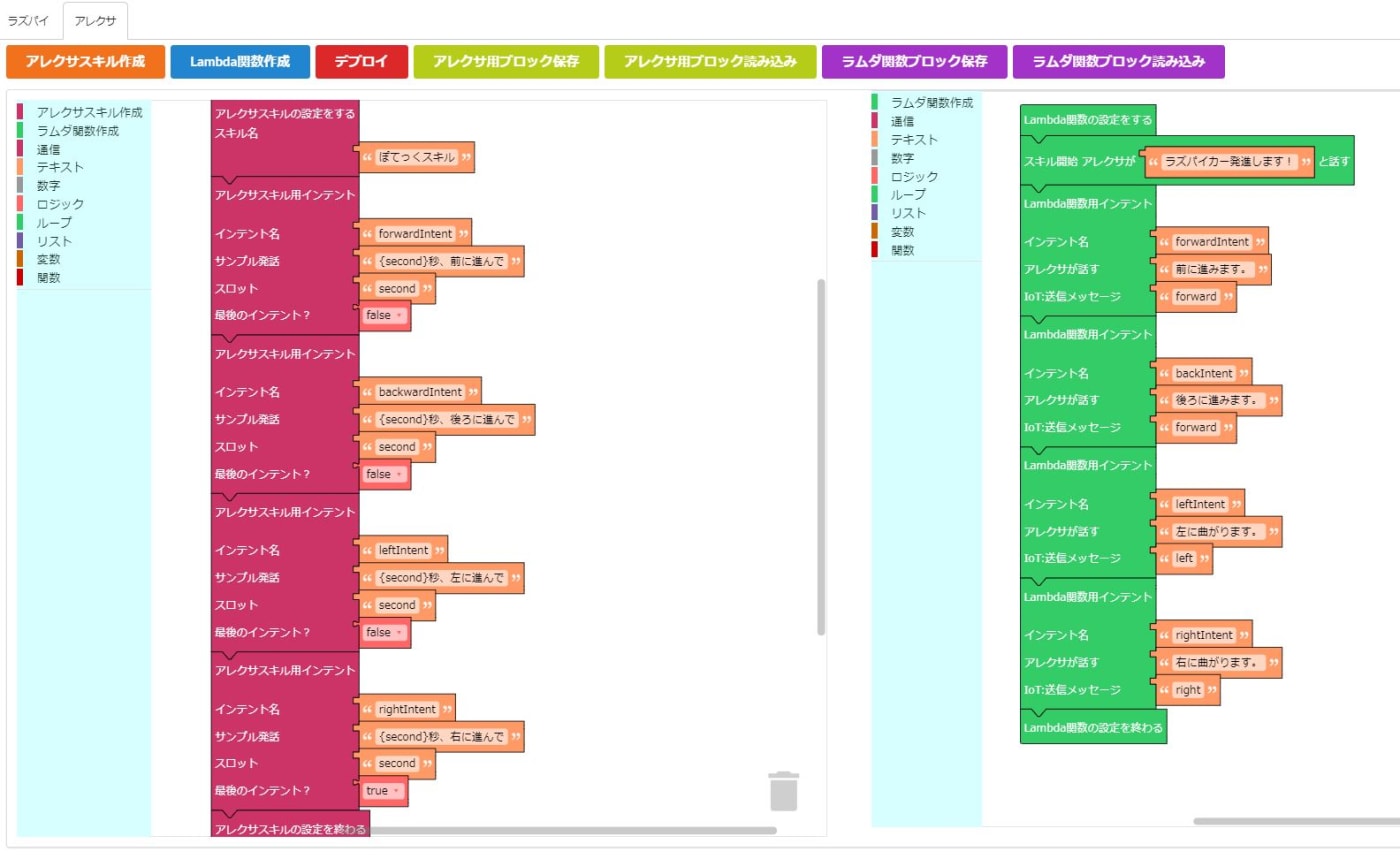
Task: Switch to the ラズパイ tab
Action: pyautogui.click(x=29, y=20)
